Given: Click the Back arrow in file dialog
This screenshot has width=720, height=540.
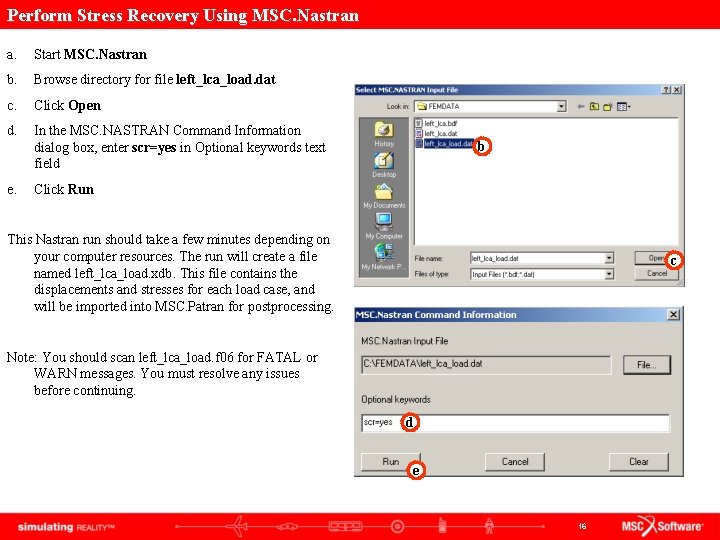Looking at the screenshot, I should coord(580,107).
